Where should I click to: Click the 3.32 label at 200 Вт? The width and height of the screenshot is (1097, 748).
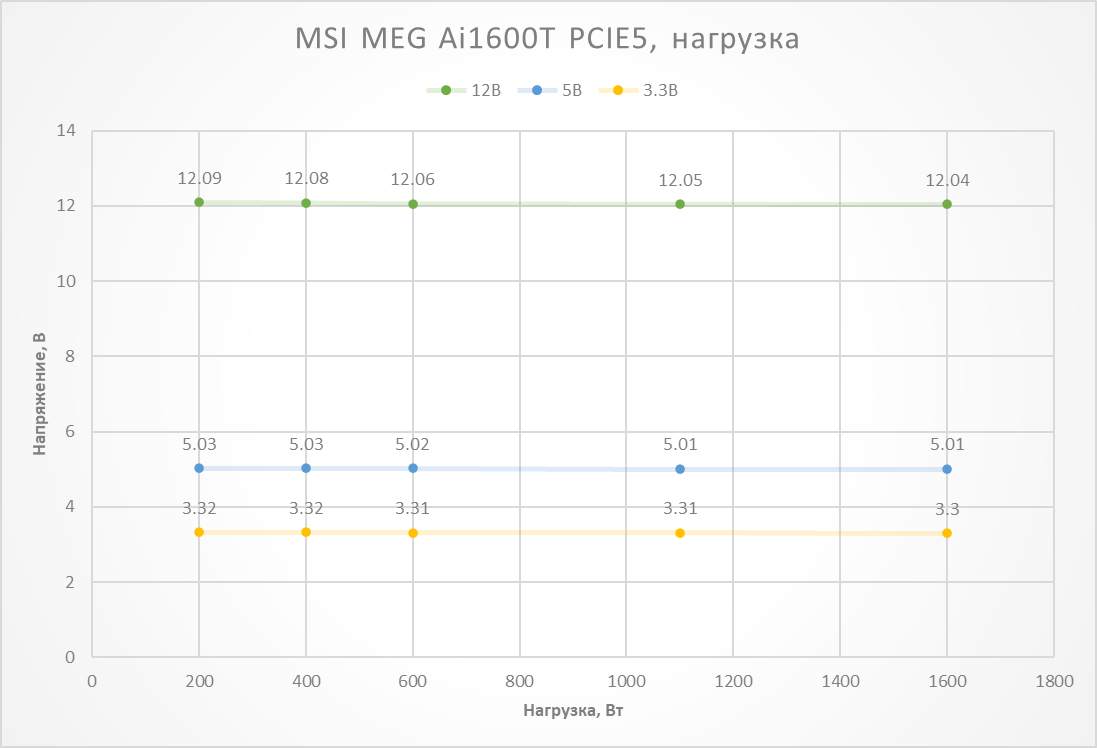[x=199, y=509]
